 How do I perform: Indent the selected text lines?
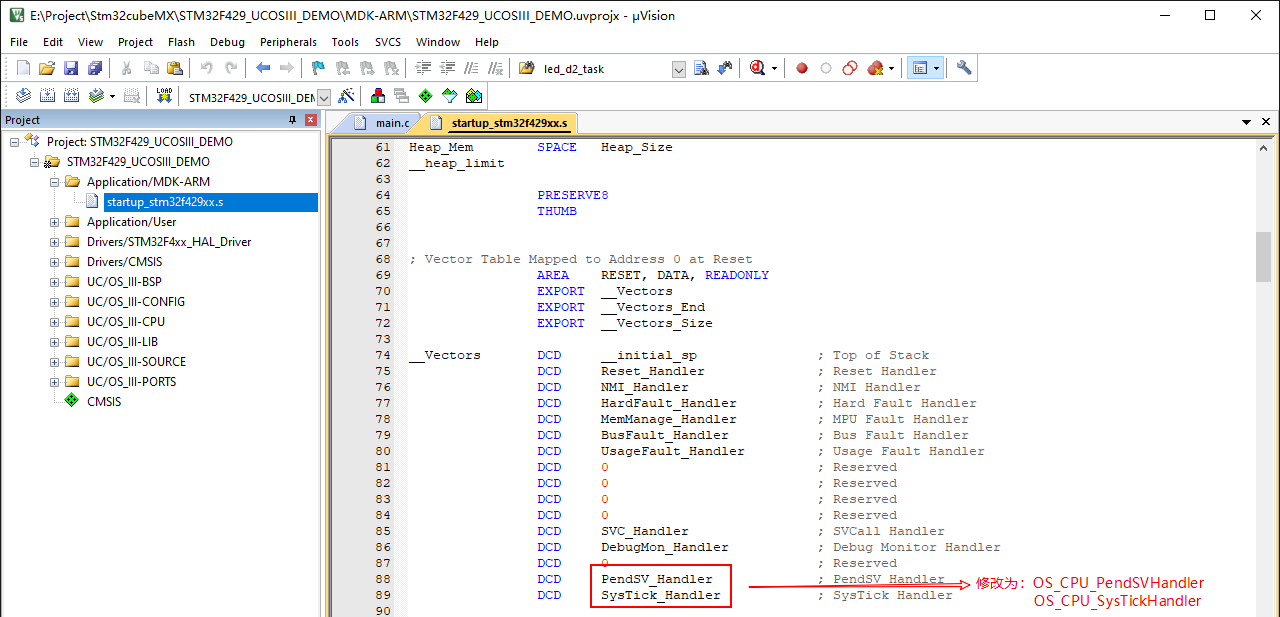pos(423,68)
